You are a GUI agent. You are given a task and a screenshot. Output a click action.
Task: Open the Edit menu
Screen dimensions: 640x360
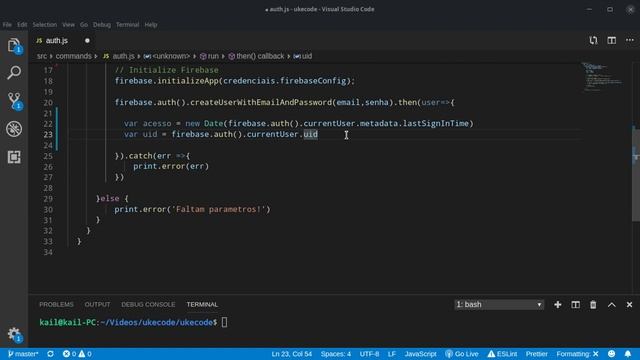pyautogui.click(x=22, y=24)
